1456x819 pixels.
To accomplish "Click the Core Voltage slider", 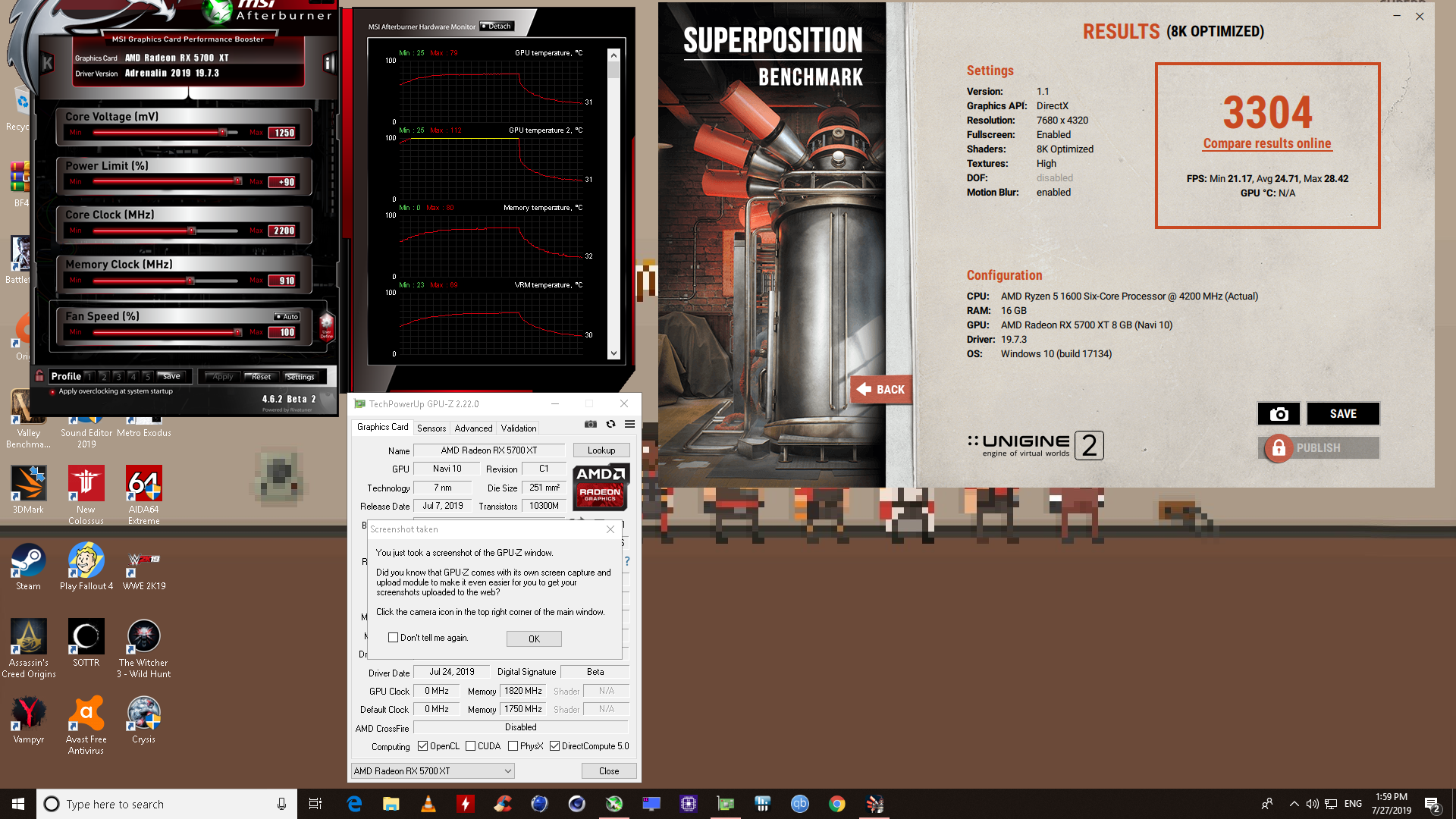I will 165,132.
